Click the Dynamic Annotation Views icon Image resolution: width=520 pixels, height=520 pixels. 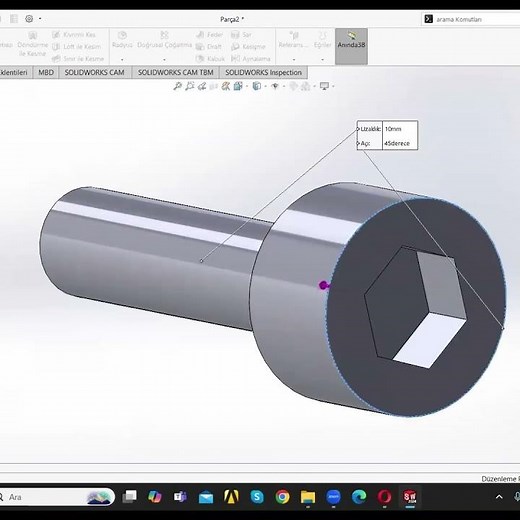click(226, 86)
